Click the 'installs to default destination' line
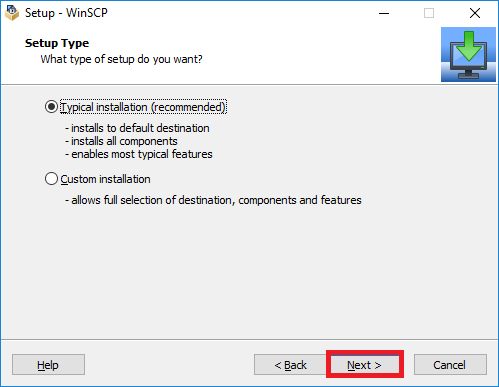This screenshot has width=499, height=387. 137,128
